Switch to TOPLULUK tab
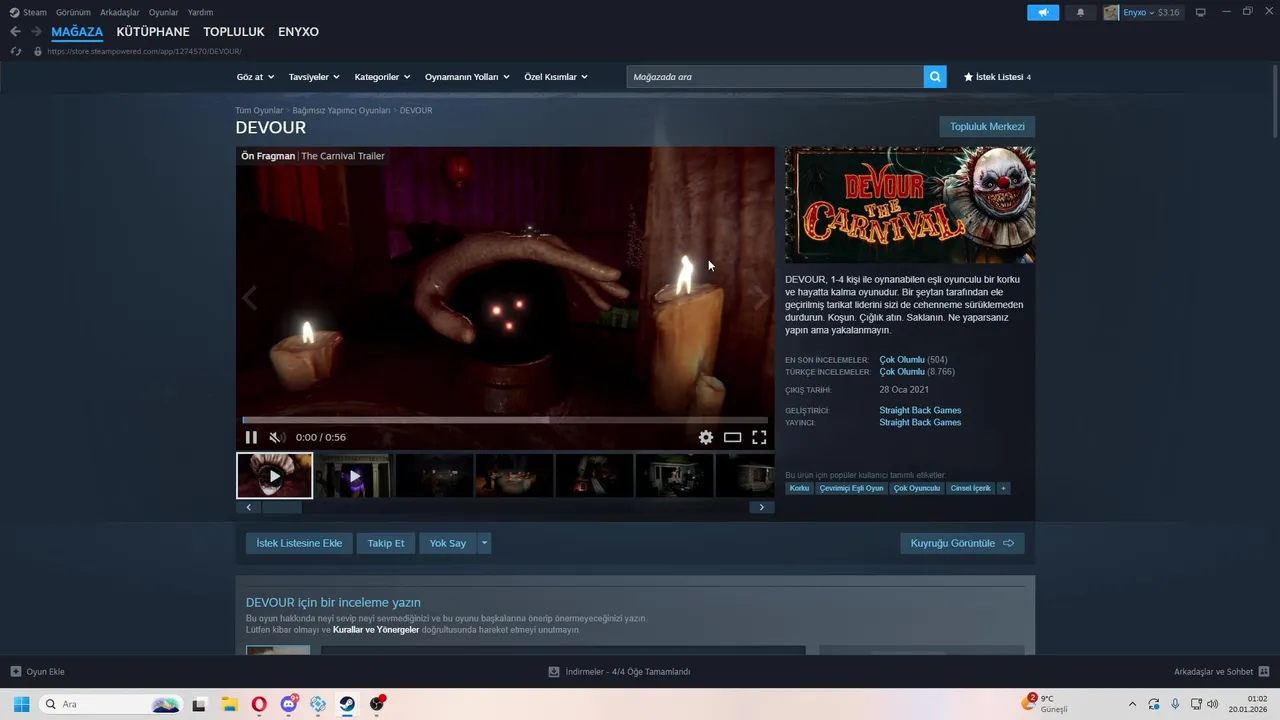This screenshot has width=1280, height=720. click(233, 32)
